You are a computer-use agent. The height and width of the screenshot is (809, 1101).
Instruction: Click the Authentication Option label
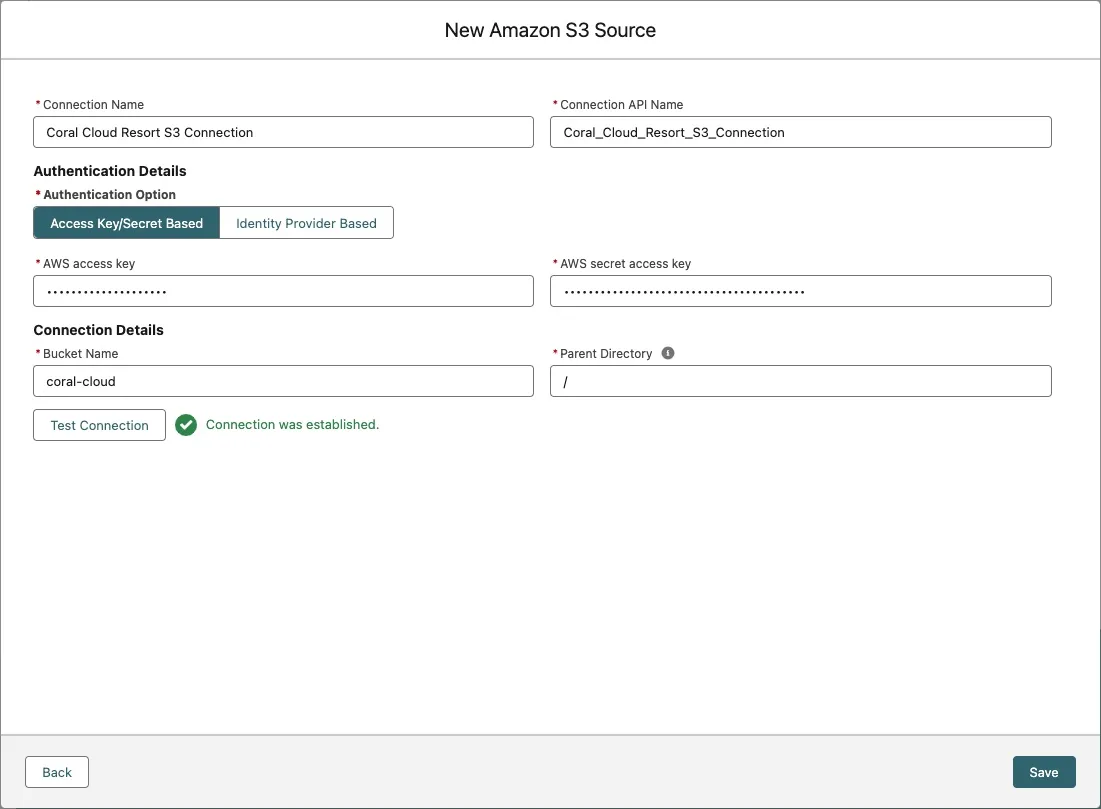(x=109, y=195)
